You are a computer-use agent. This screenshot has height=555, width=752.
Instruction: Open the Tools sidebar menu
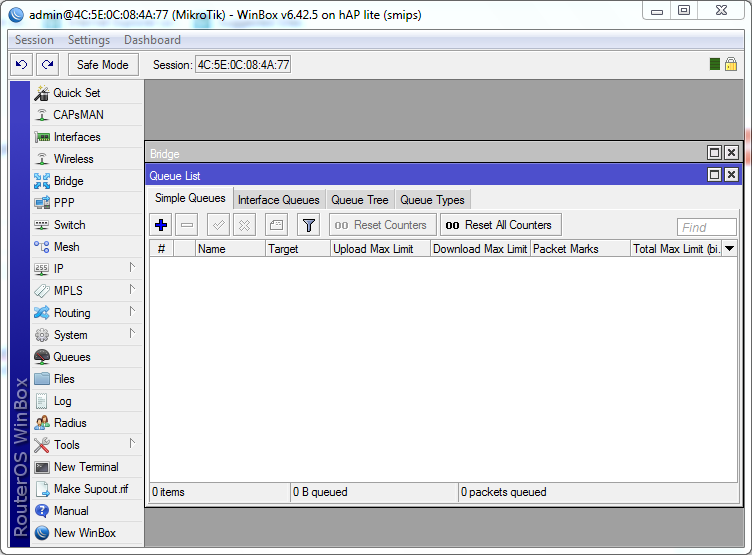87,445
